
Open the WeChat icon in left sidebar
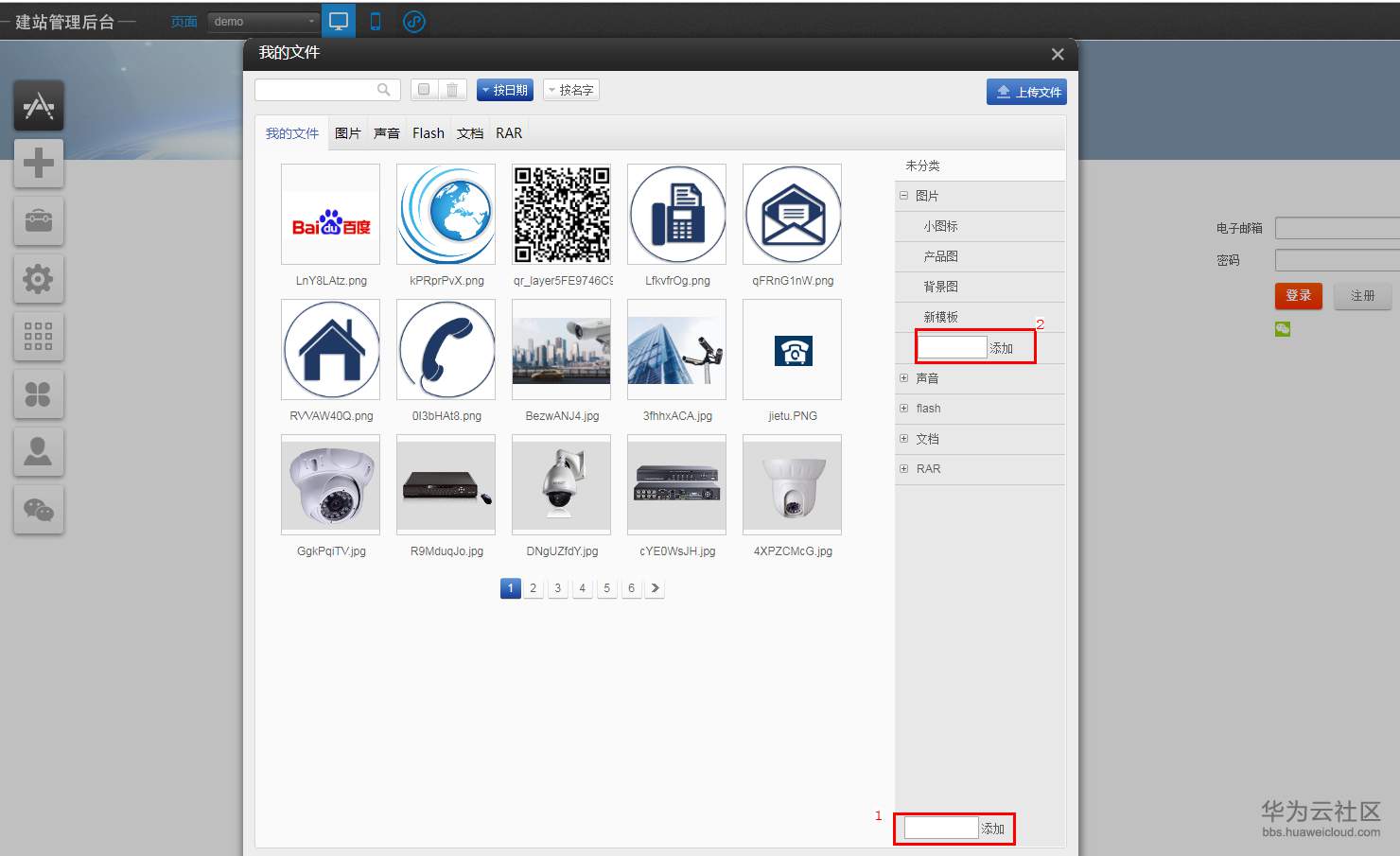pyautogui.click(x=39, y=510)
